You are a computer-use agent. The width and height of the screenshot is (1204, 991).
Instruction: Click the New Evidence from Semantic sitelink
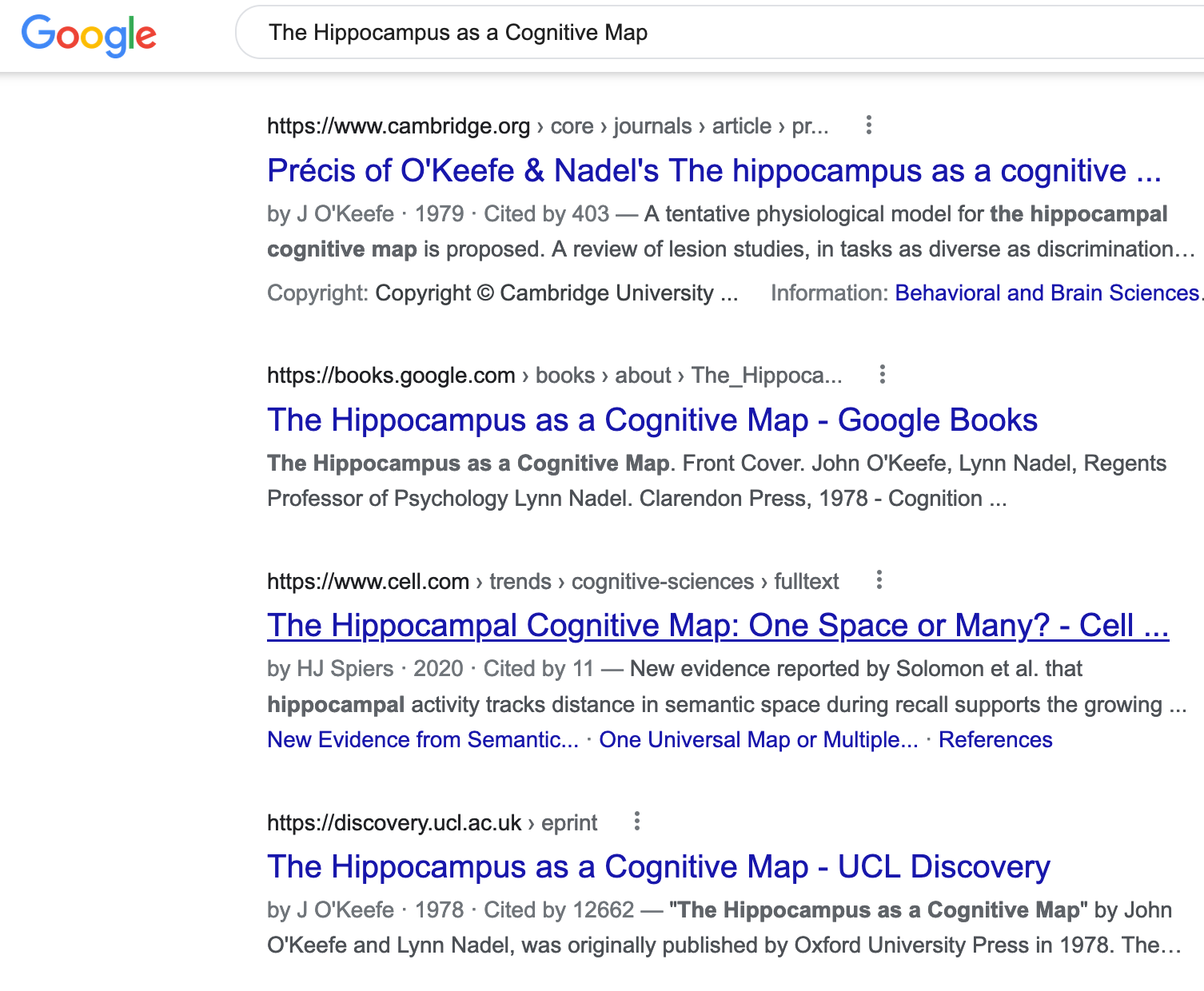point(425,739)
